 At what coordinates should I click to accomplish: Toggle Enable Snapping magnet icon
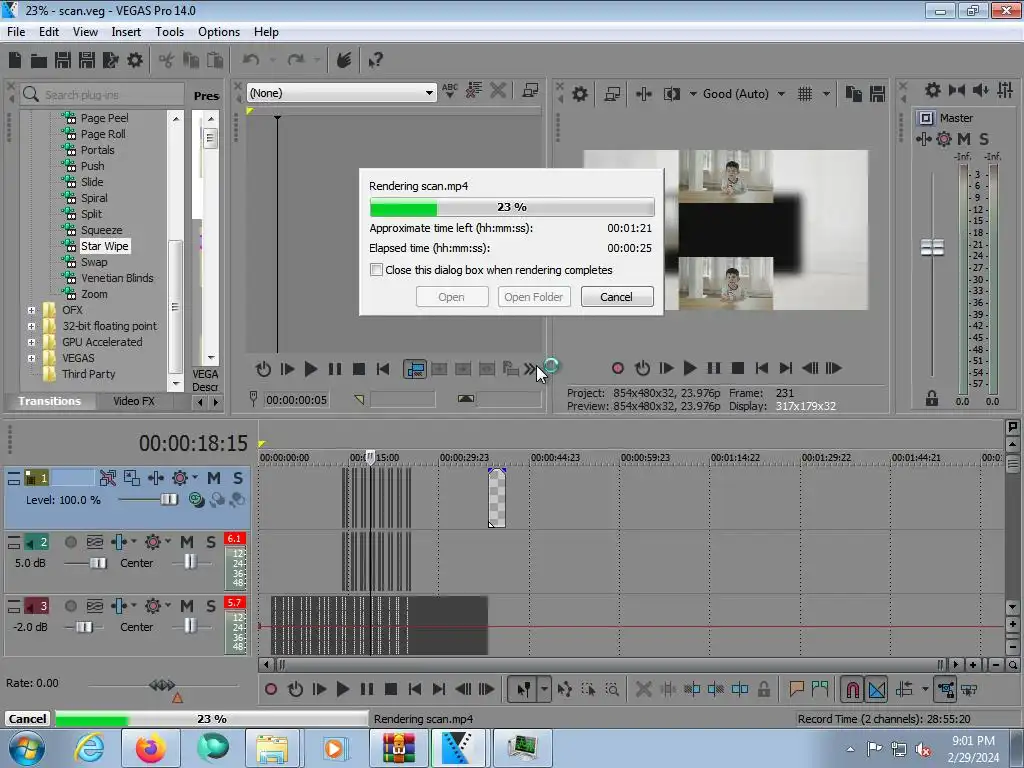point(852,689)
